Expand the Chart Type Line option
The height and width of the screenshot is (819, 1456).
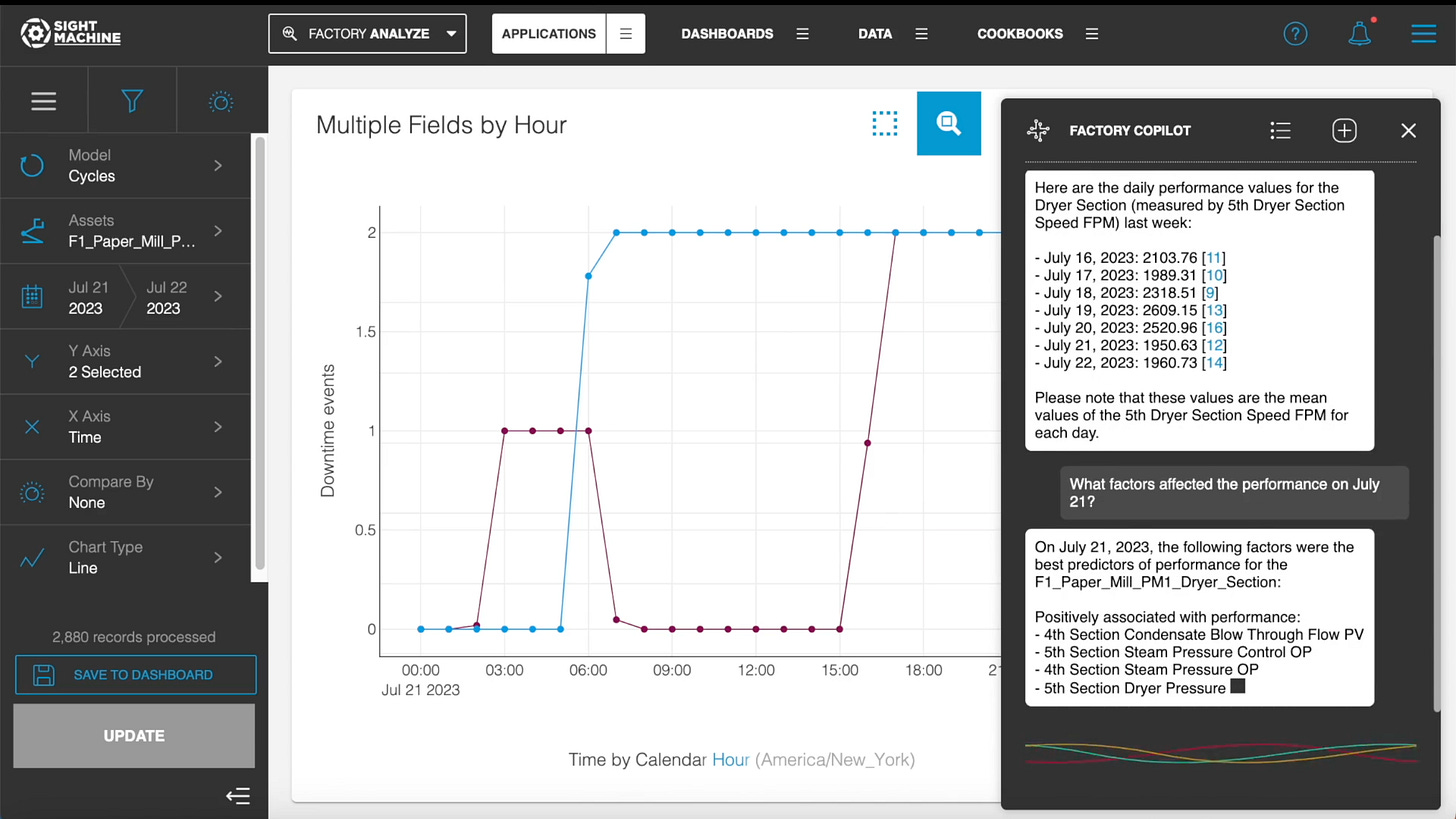pyautogui.click(x=125, y=558)
